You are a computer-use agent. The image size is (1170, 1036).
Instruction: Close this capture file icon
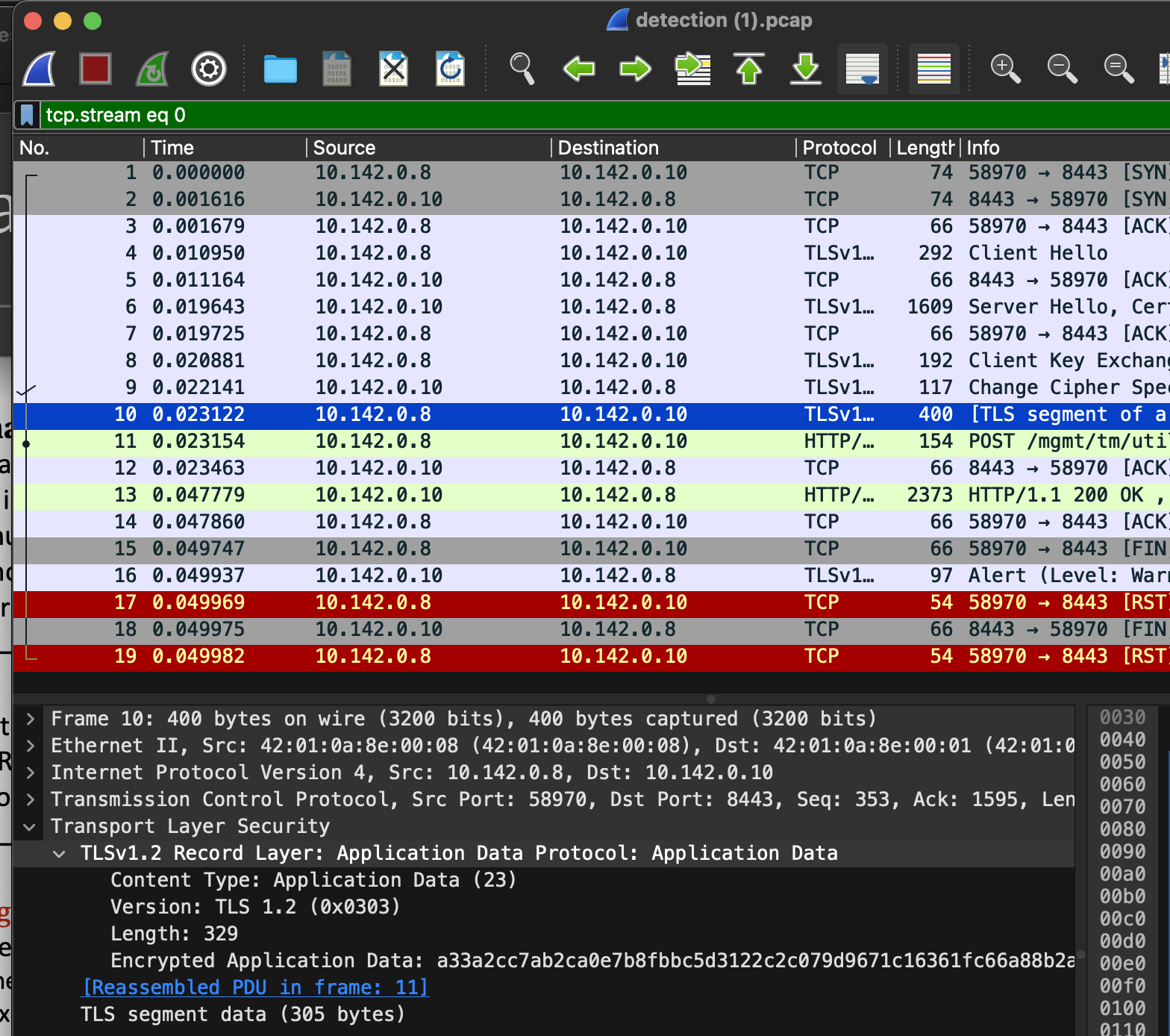click(x=393, y=69)
